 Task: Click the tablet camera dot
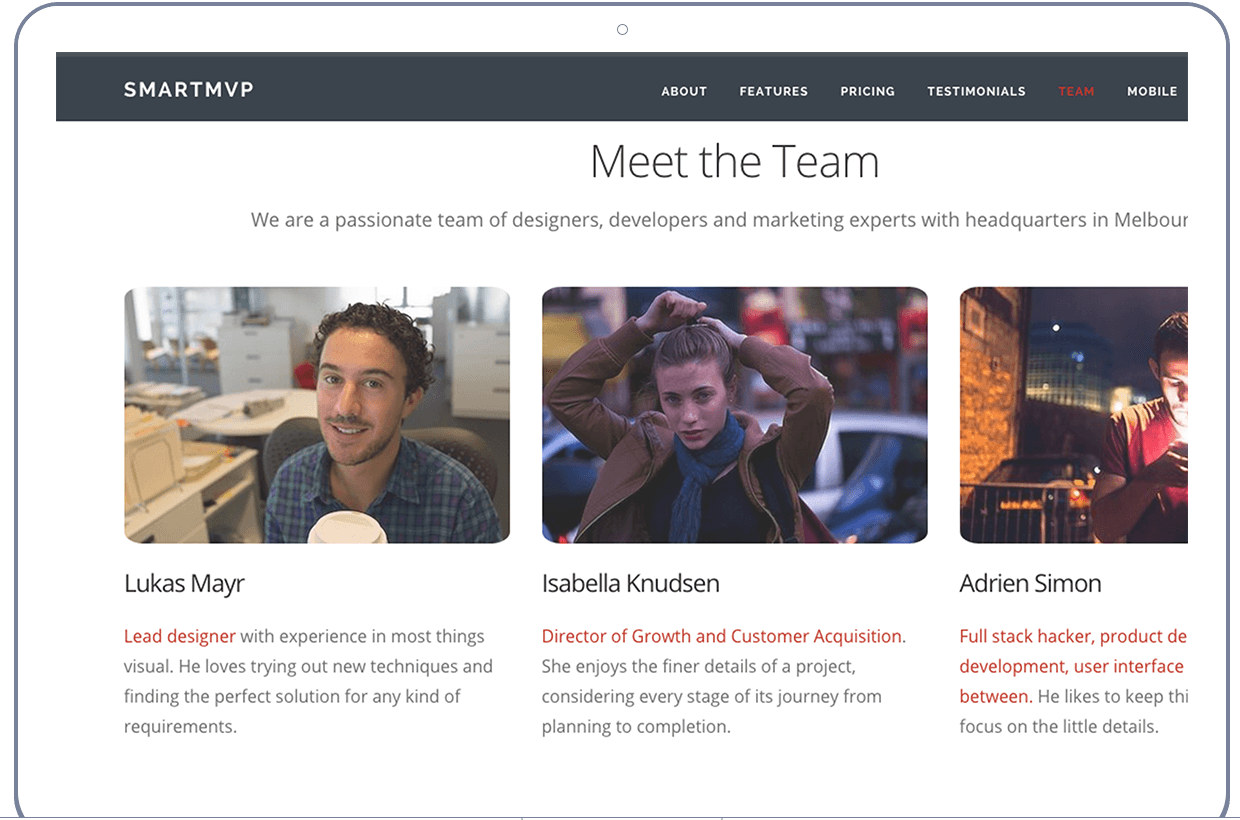point(622,30)
